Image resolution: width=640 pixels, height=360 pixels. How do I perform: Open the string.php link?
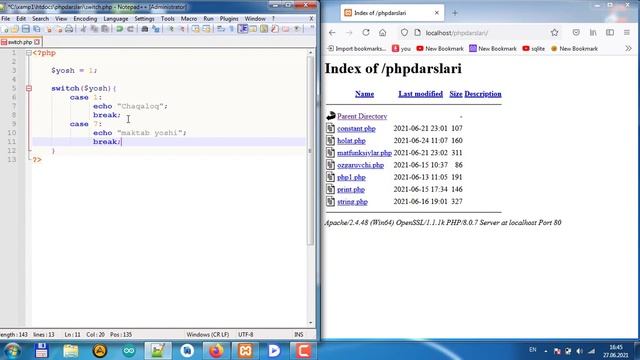(352, 202)
